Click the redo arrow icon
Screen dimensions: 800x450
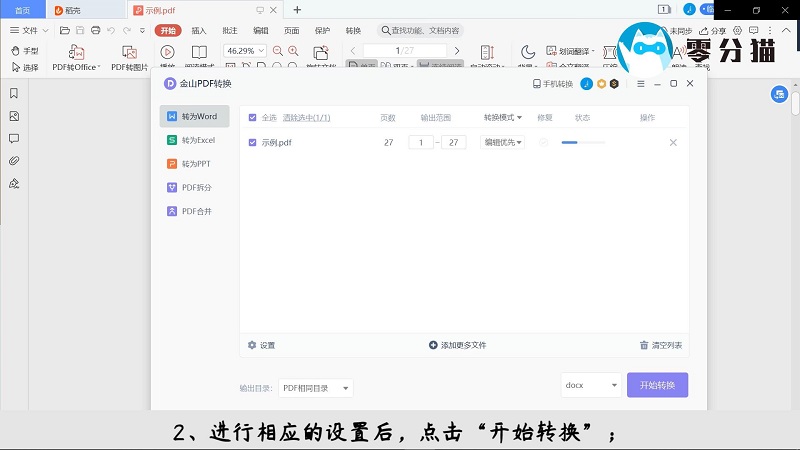tap(127, 31)
